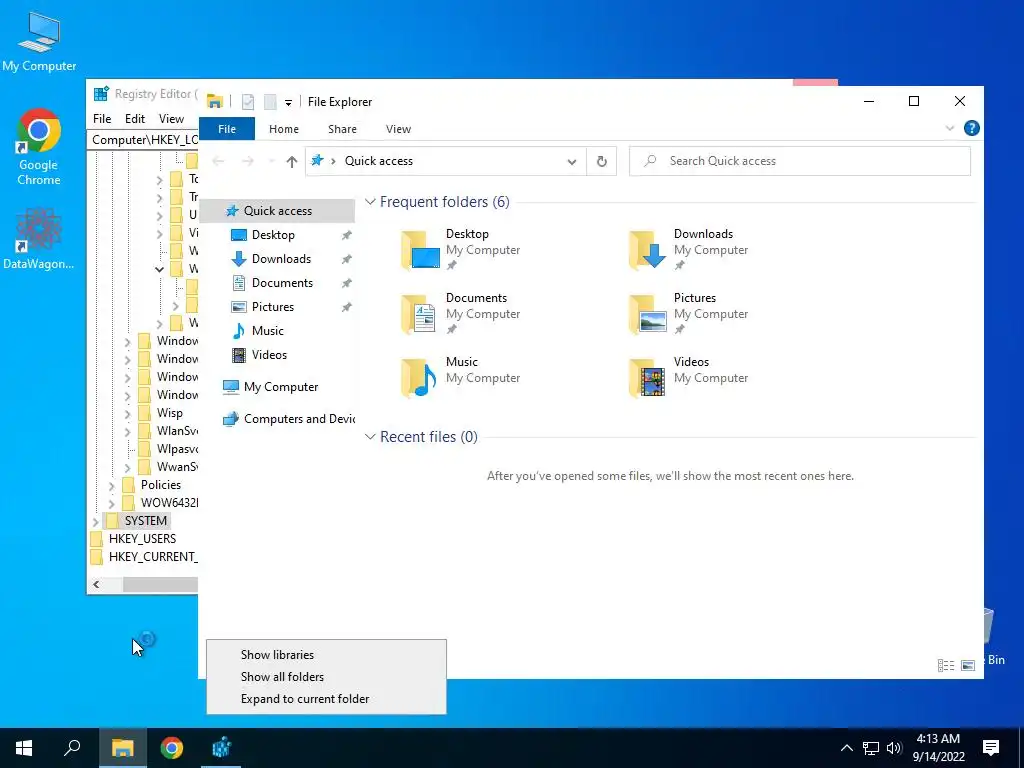Switch to Details view icon in status bar
The image size is (1024, 768).
(x=946, y=665)
